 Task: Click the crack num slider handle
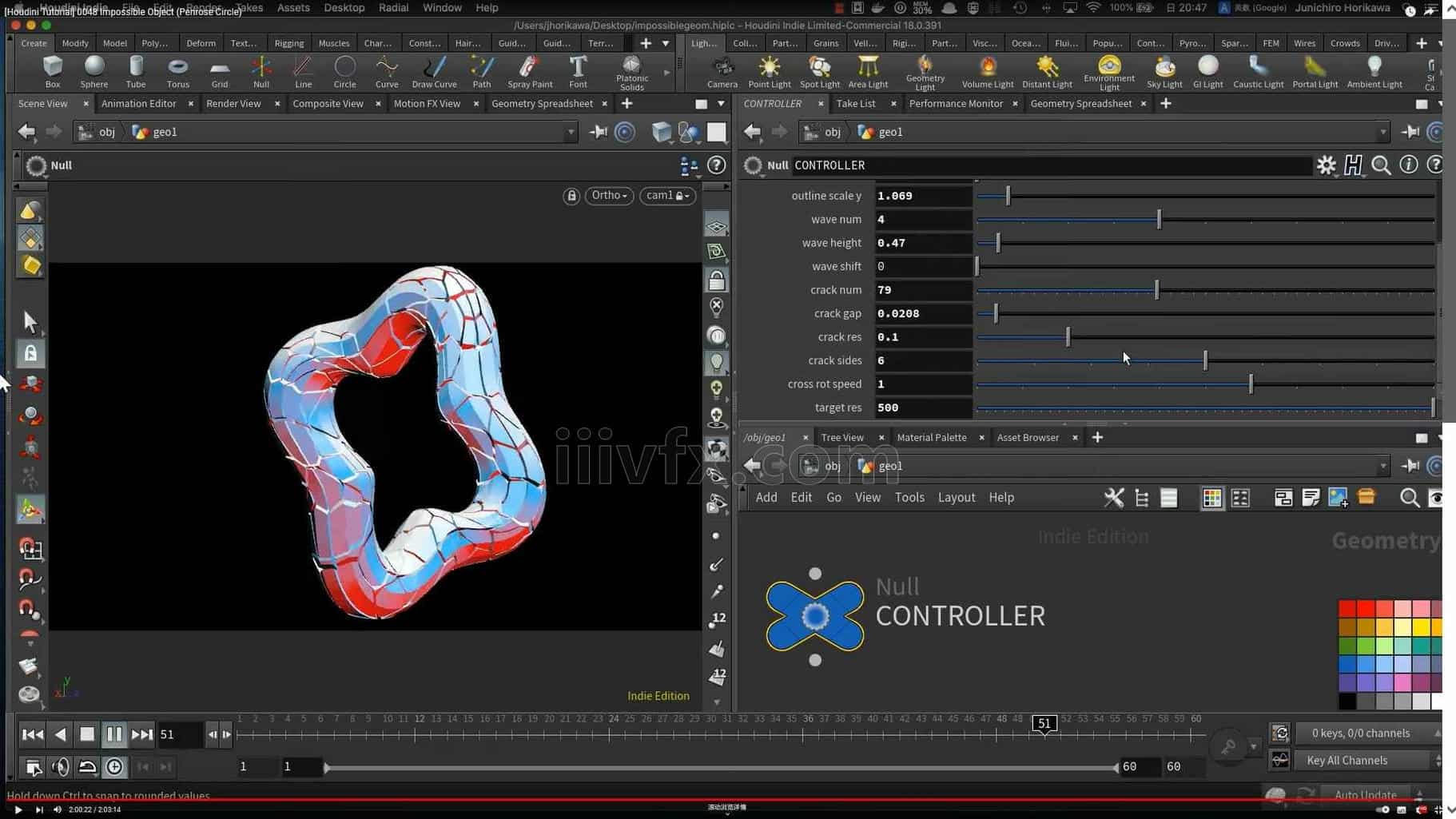click(x=1156, y=290)
